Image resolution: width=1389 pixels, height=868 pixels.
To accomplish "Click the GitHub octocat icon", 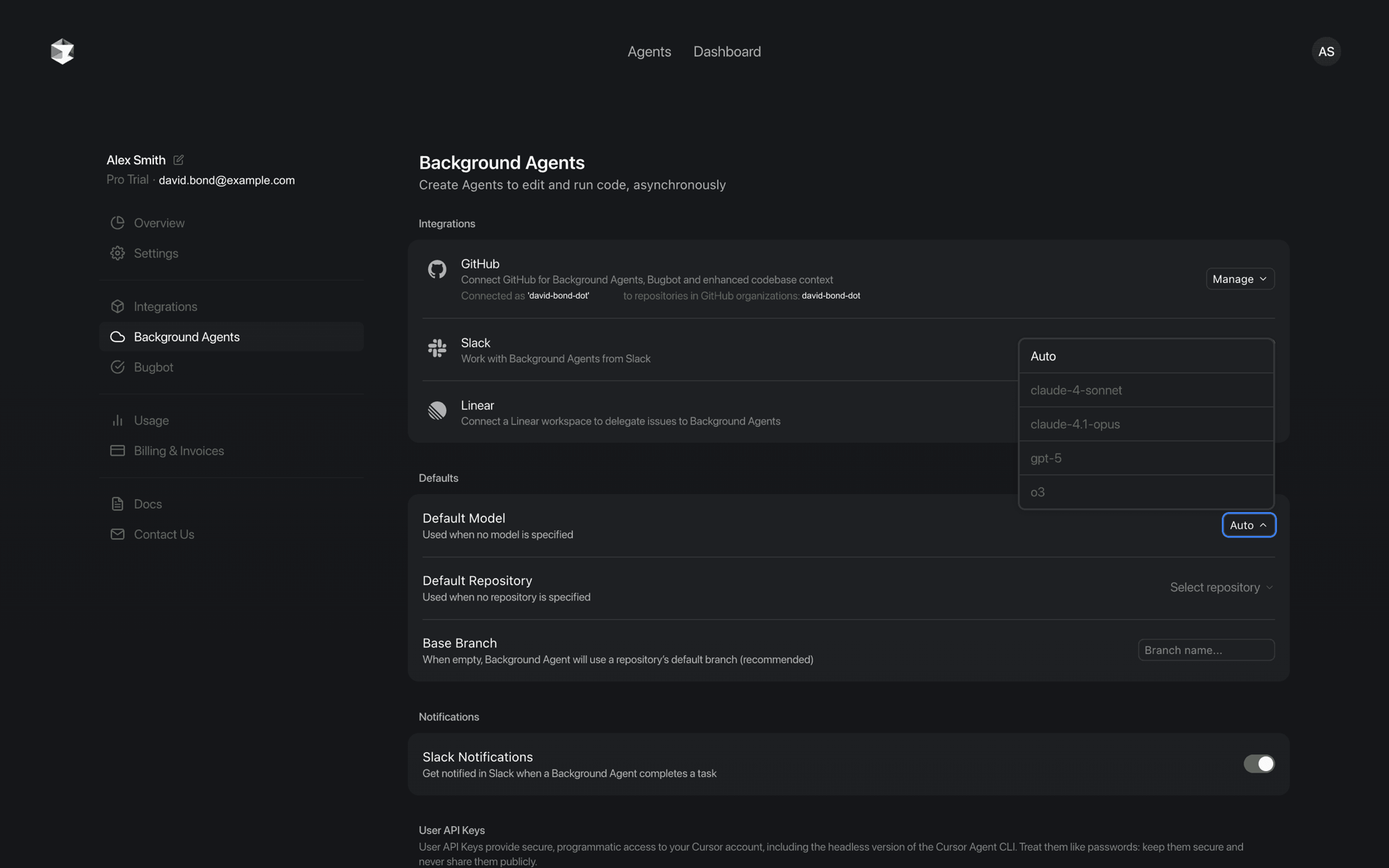I will pyautogui.click(x=437, y=270).
